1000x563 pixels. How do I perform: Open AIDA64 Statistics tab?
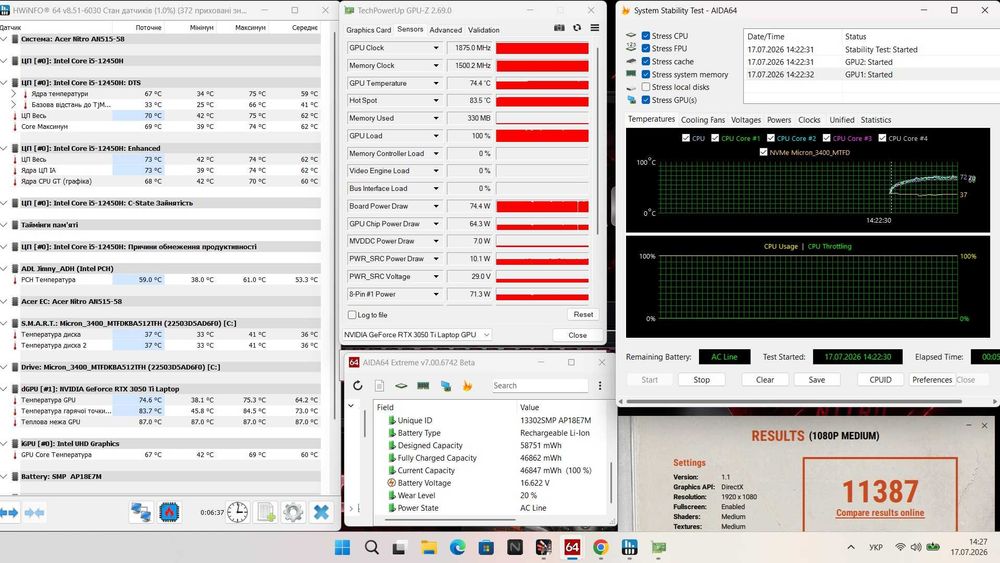coord(876,120)
